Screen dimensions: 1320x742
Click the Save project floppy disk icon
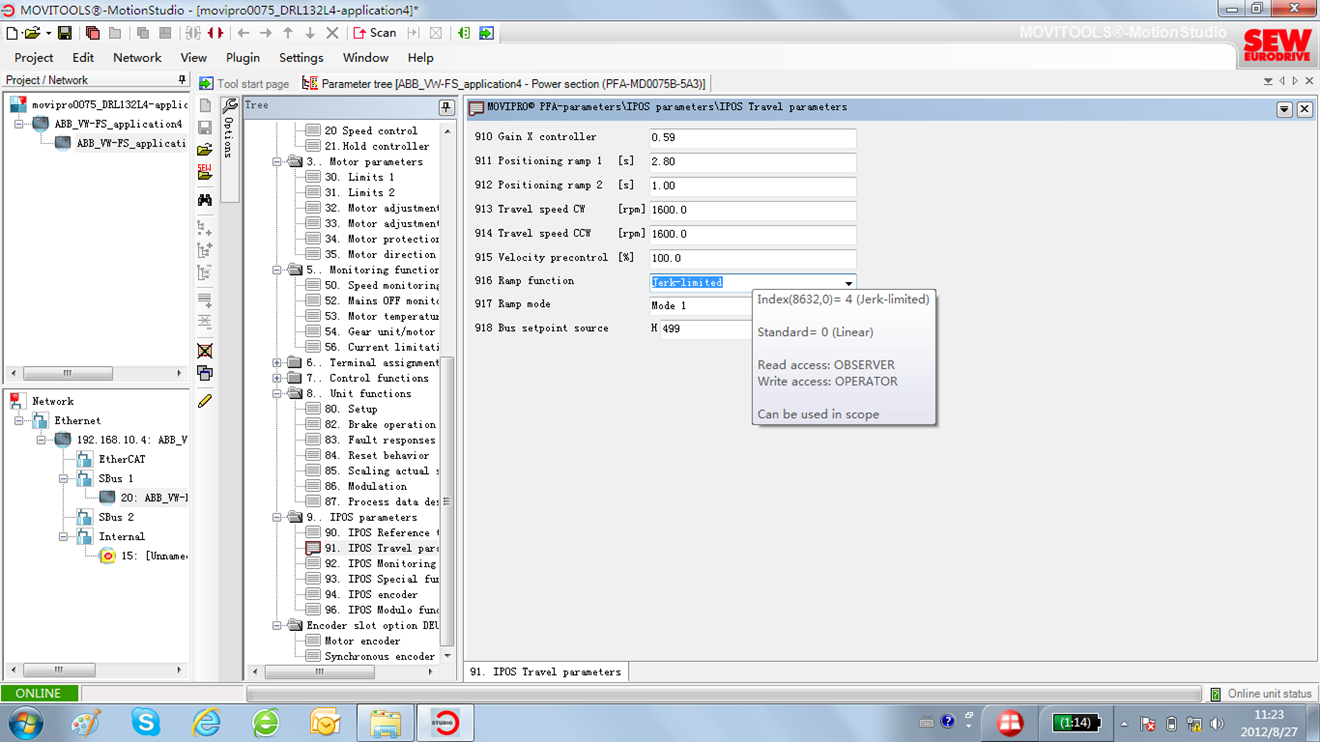click(x=64, y=33)
